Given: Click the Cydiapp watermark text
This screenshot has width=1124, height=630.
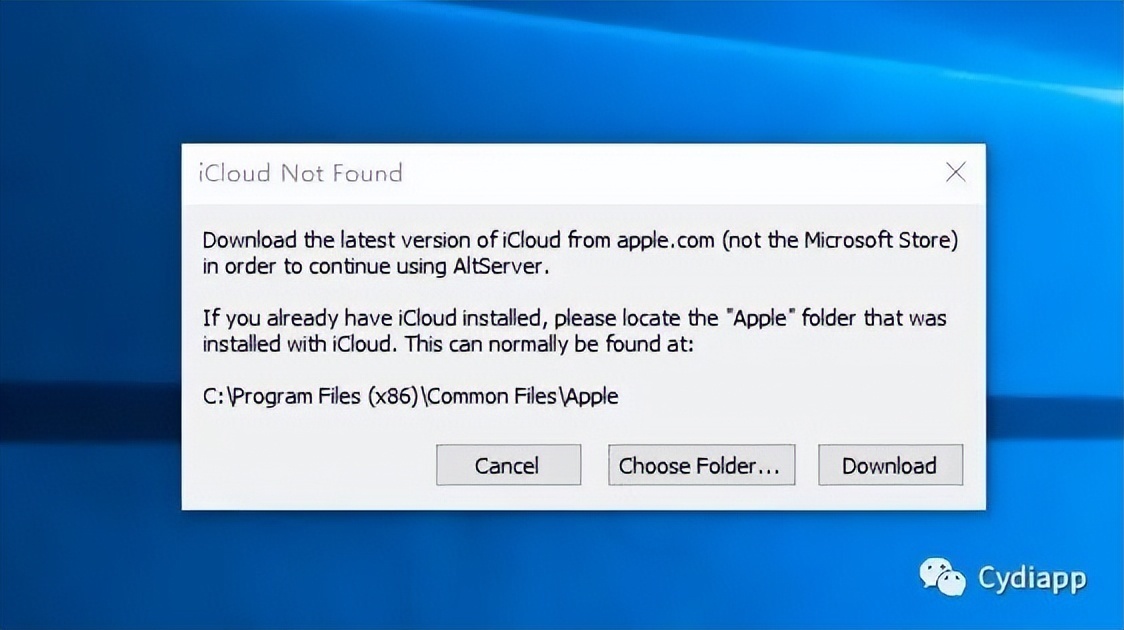Looking at the screenshot, I should (1031, 578).
